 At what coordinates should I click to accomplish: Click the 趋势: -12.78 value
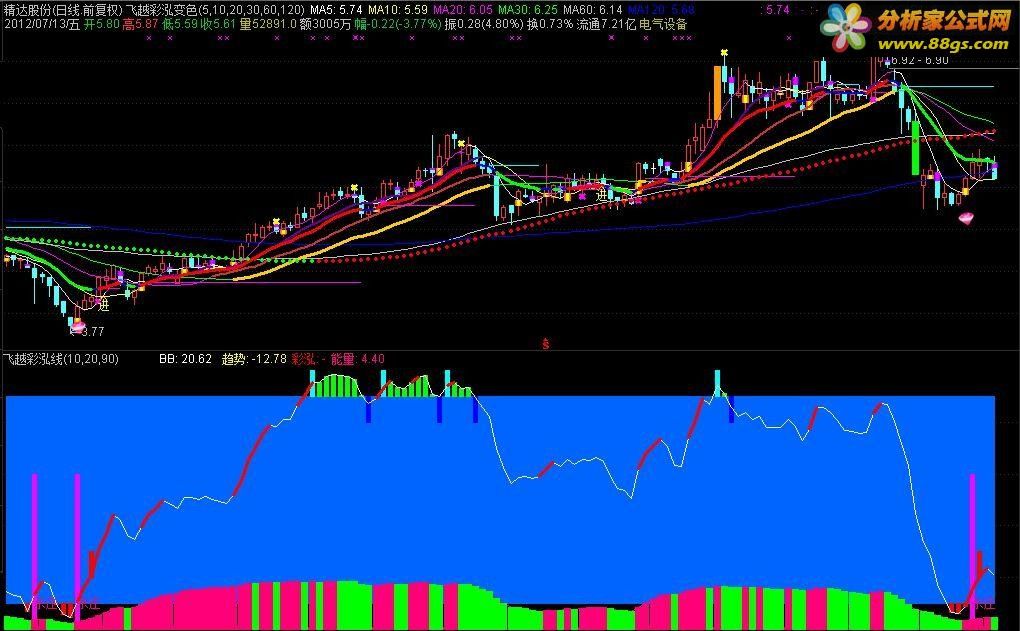coord(254,358)
